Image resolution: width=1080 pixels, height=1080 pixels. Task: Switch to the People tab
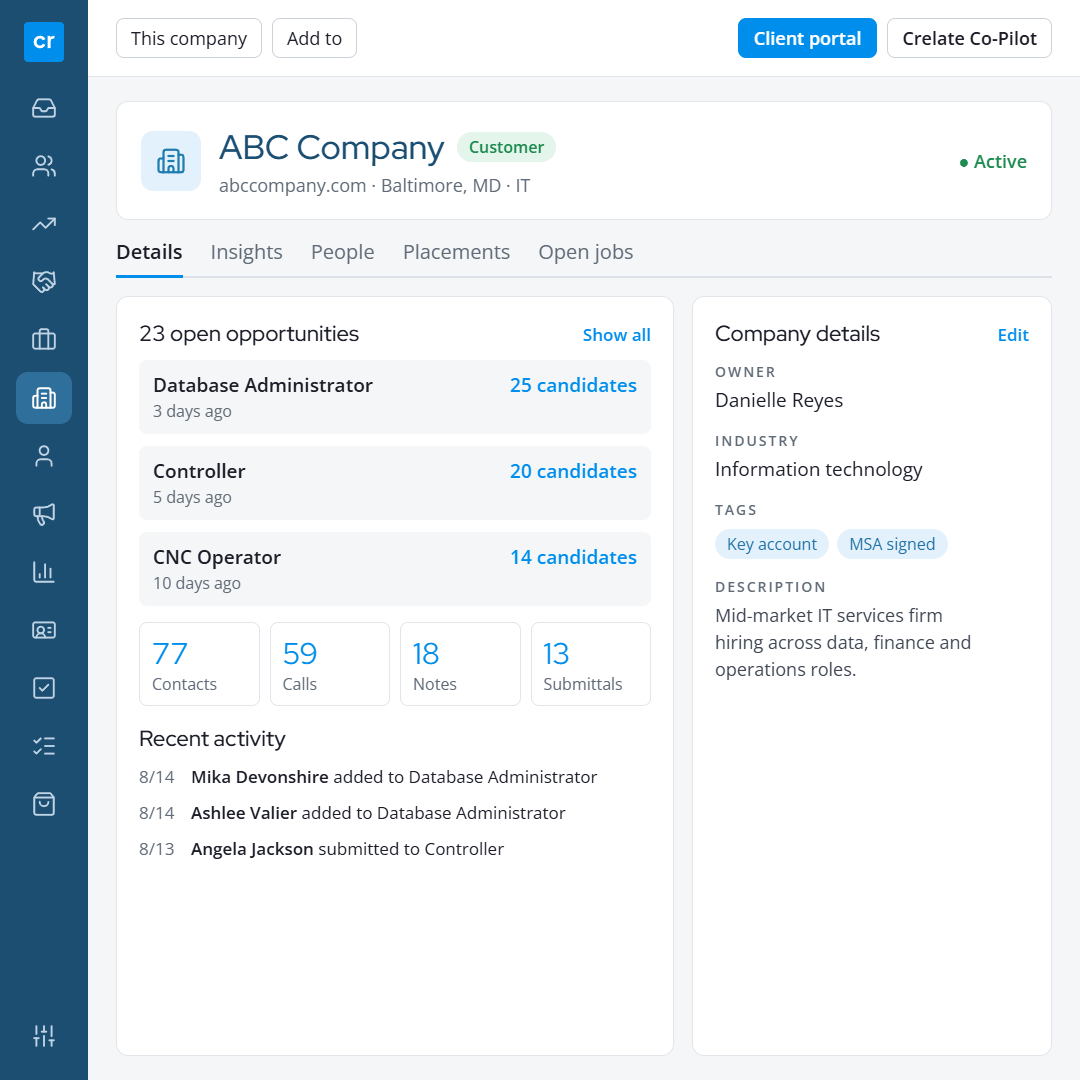tap(342, 252)
